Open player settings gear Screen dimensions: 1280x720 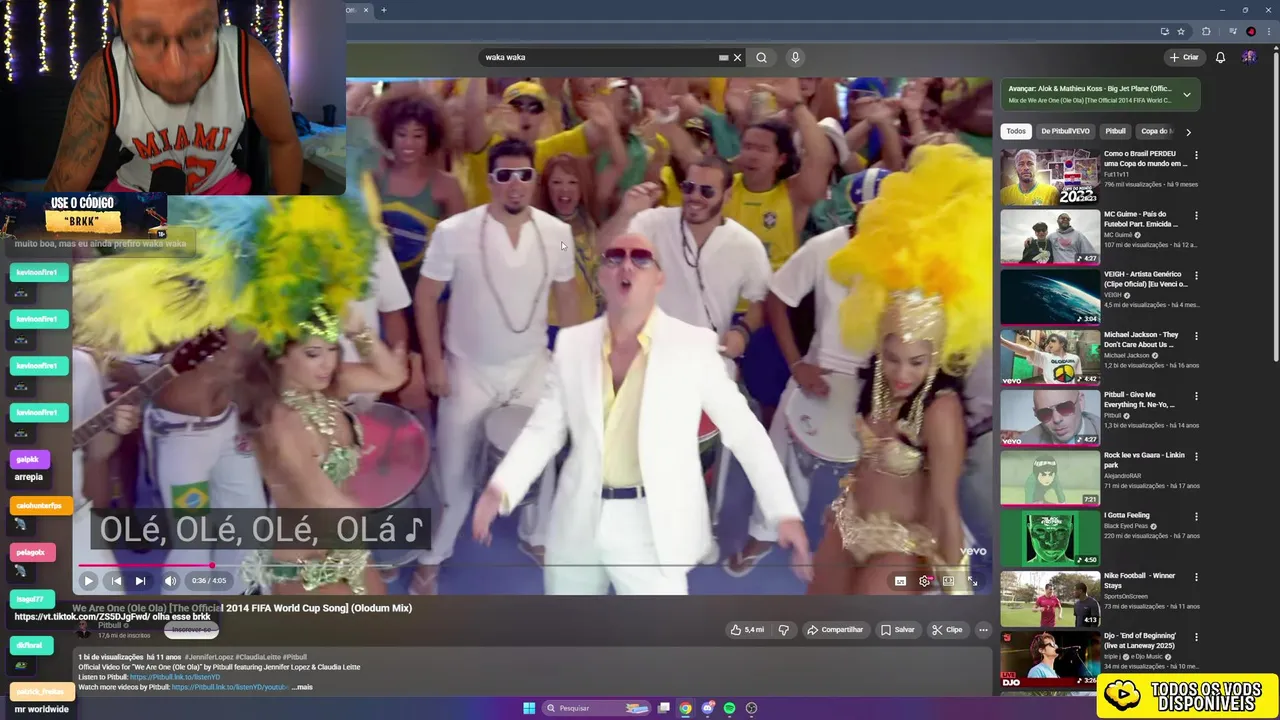(x=925, y=581)
